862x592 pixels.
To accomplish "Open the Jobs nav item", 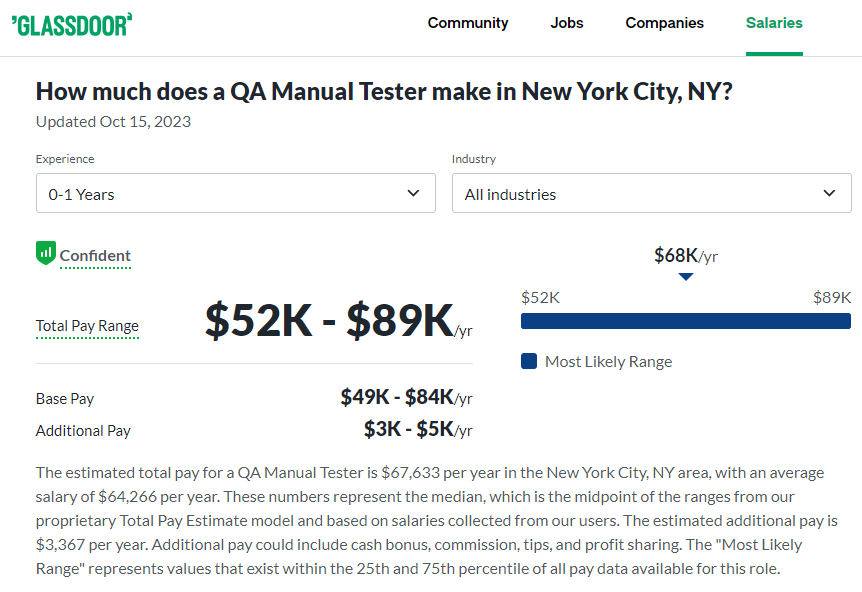I will 567,23.
